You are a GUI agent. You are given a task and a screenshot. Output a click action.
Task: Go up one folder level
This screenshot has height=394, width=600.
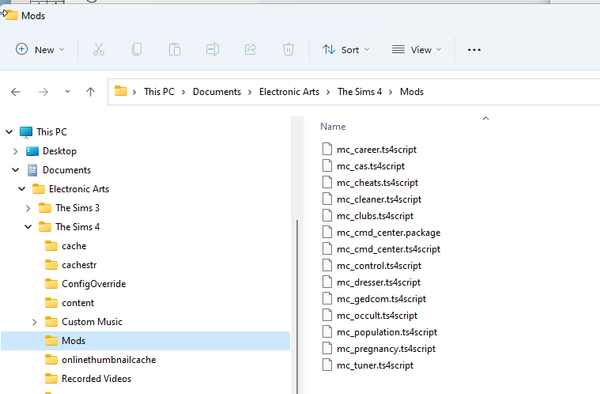point(90,92)
